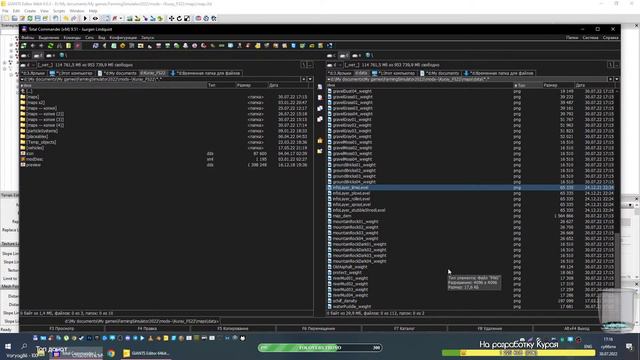The width and height of the screenshot is (640, 360).
Task: Click Alt+F4 Выход button
Action: click(576, 328)
